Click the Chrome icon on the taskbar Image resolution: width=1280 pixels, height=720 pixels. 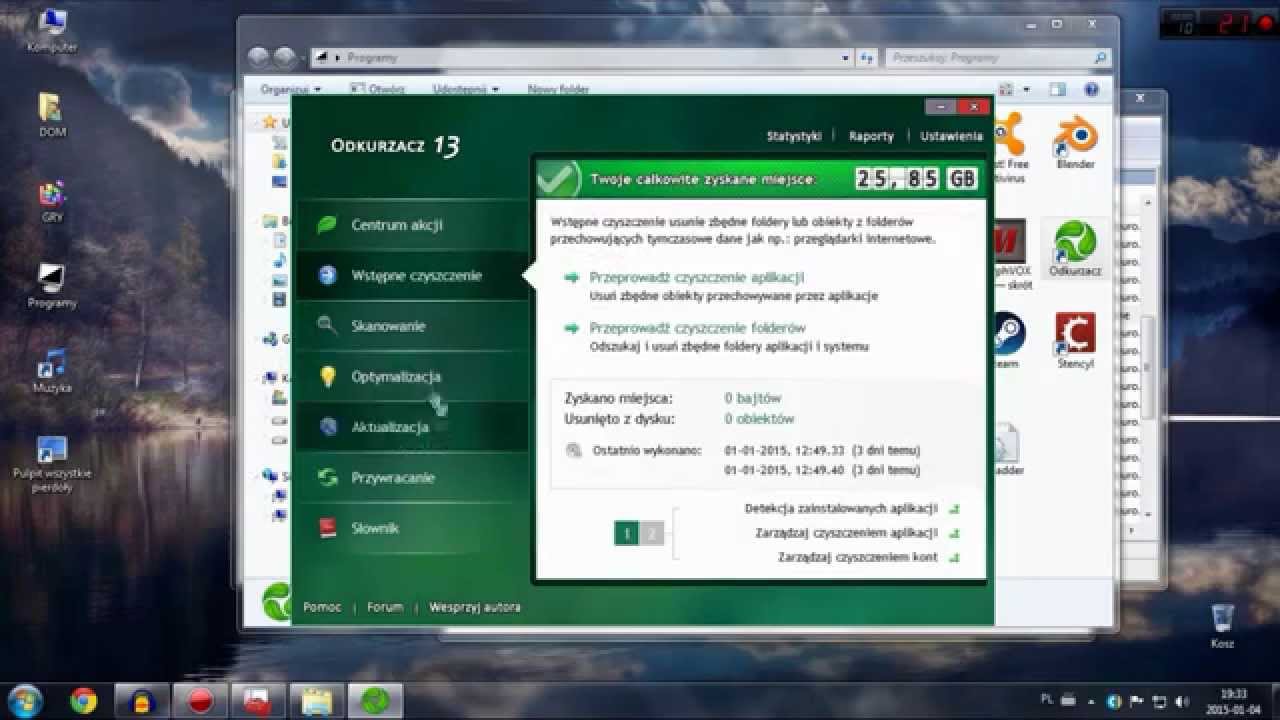pos(84,700)
